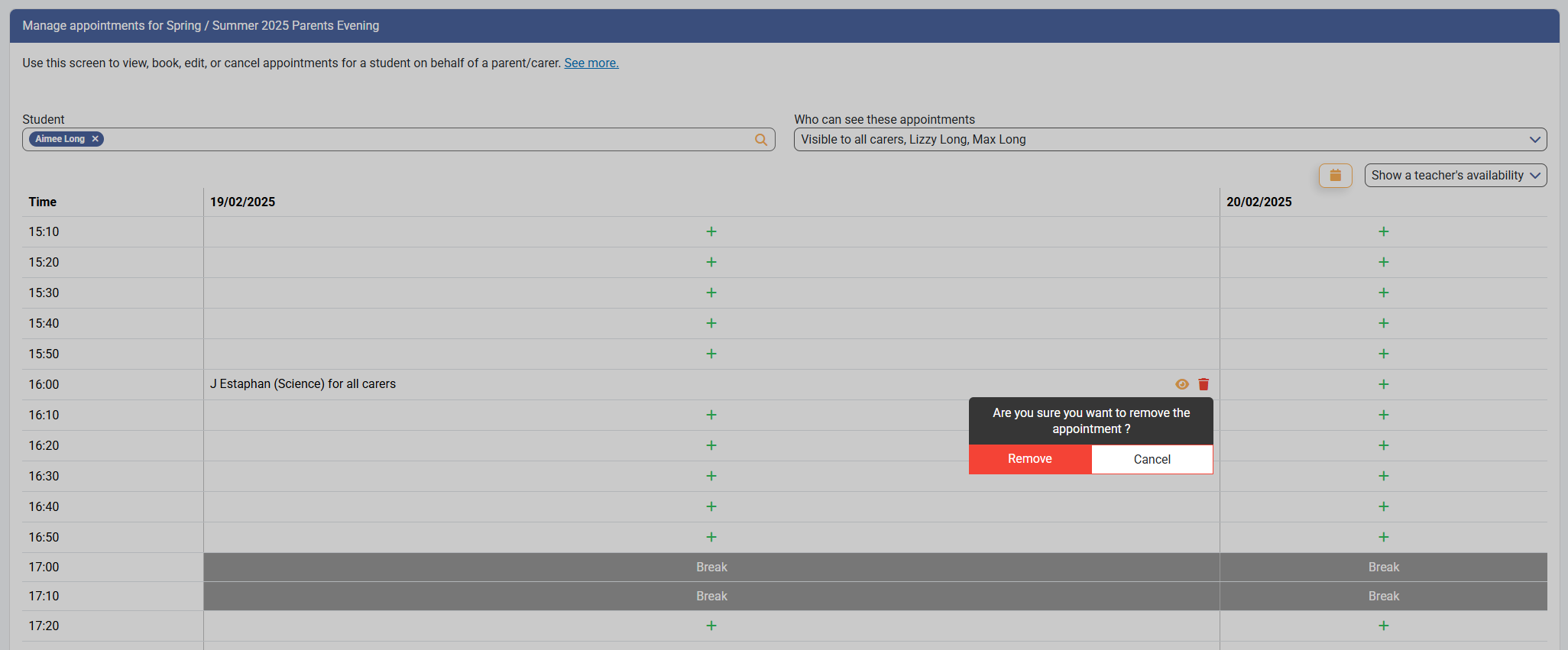
Task: Open the See more link
Action: (591, 63)
